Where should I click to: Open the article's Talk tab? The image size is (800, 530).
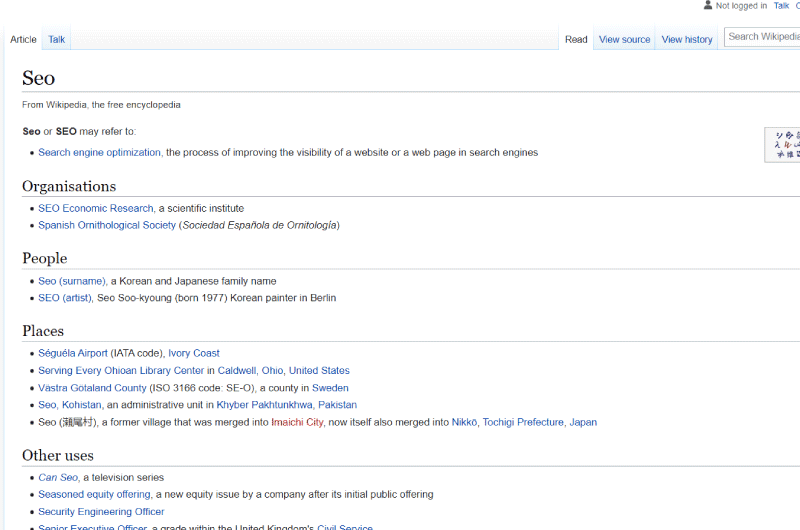pos(57,39)
